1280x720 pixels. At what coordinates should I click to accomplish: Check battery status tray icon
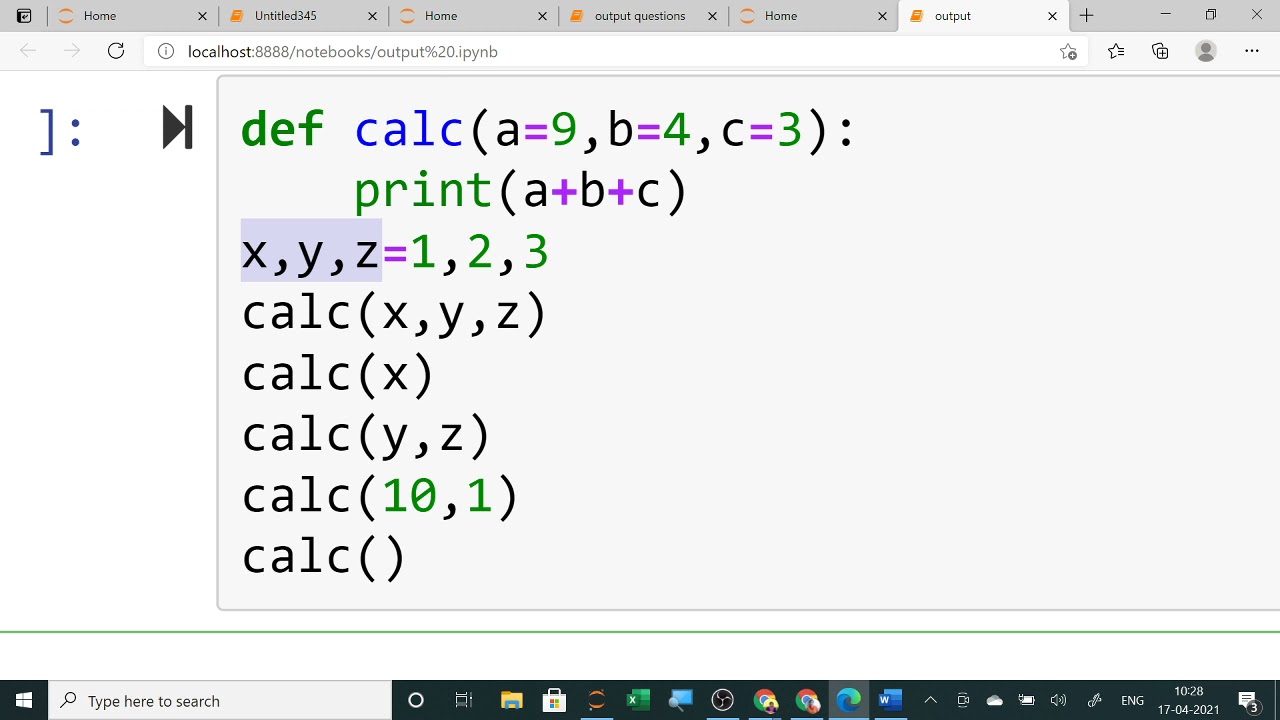pos(1026,700)
